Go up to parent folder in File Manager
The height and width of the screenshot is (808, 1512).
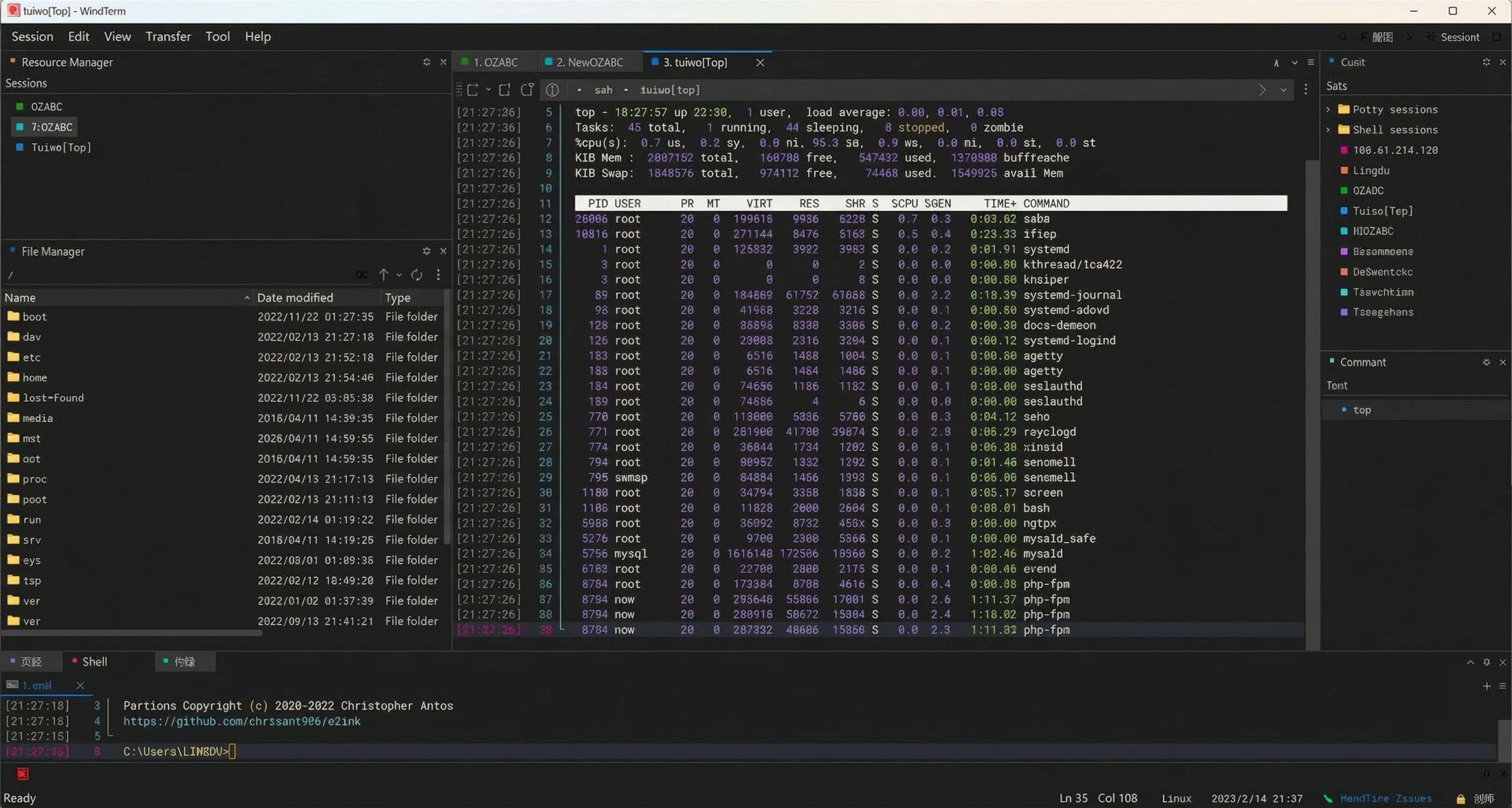pos(384,274)
